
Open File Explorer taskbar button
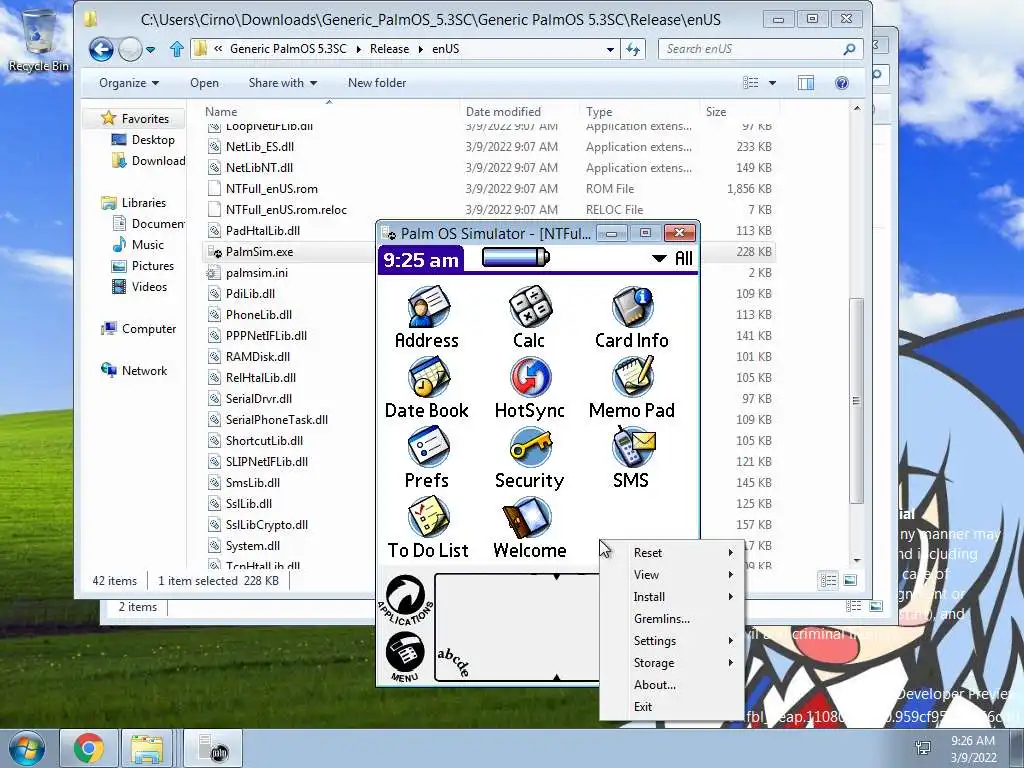tap(148, 748)
